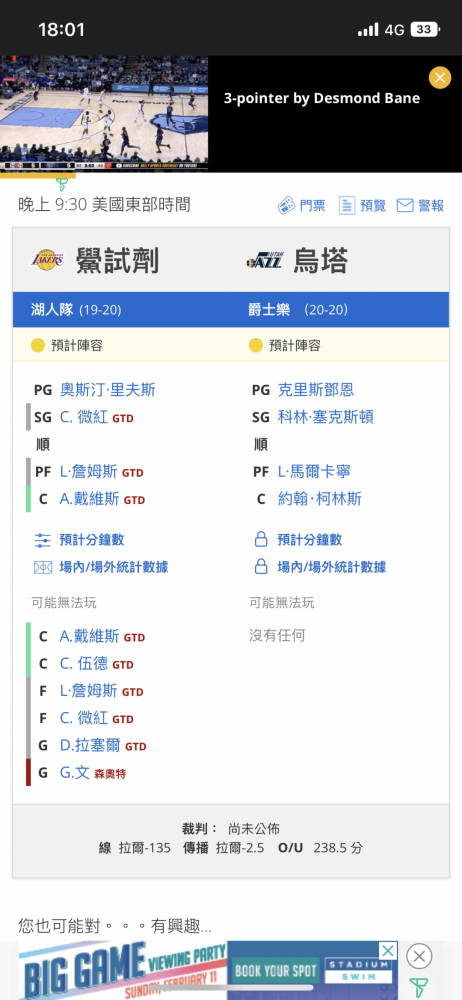Open Lakers projected minutes sliders icon
The width and height of the screenshot is (462, 1000).
click(42, 540)
